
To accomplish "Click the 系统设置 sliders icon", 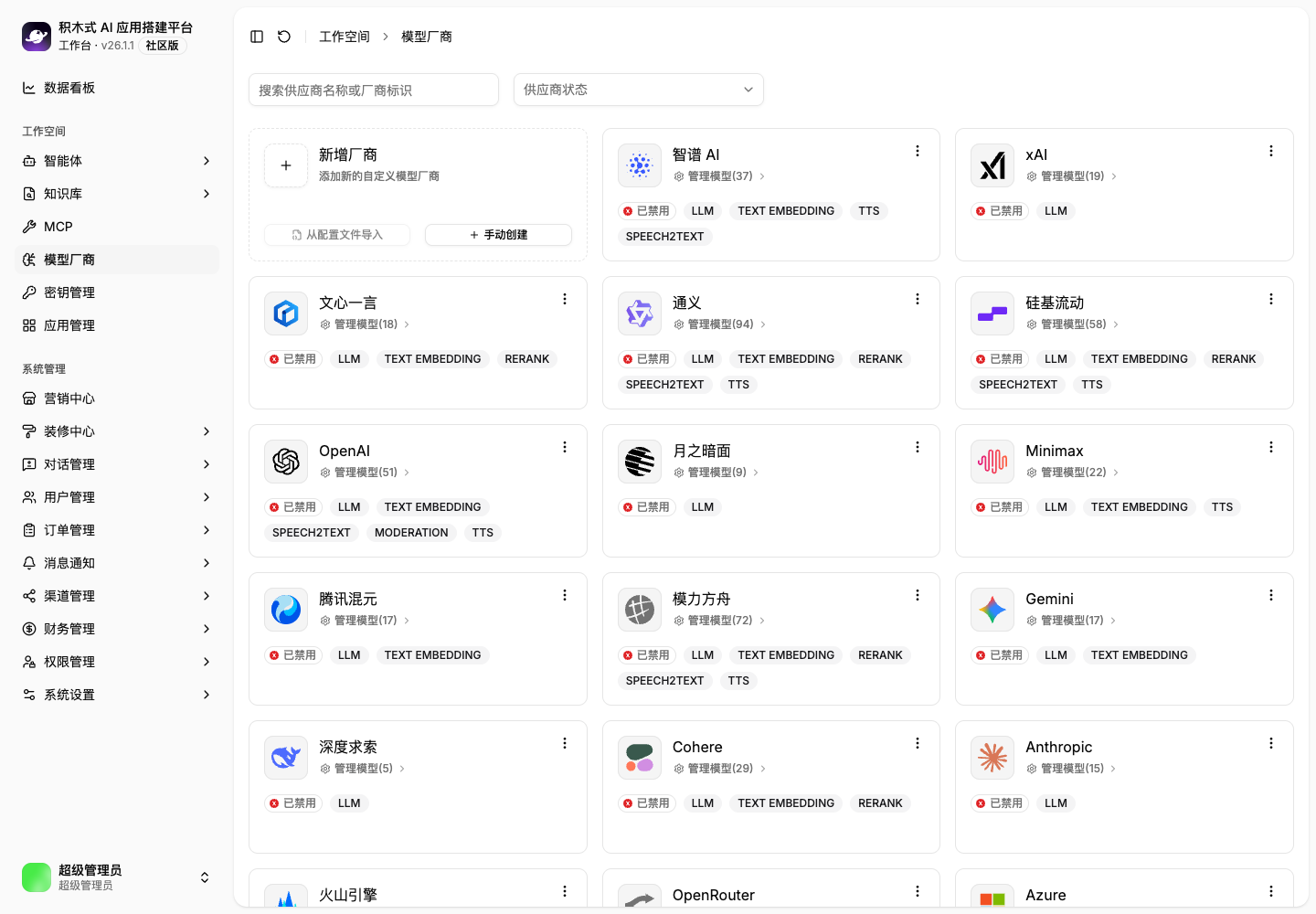I will click(29, 695).
